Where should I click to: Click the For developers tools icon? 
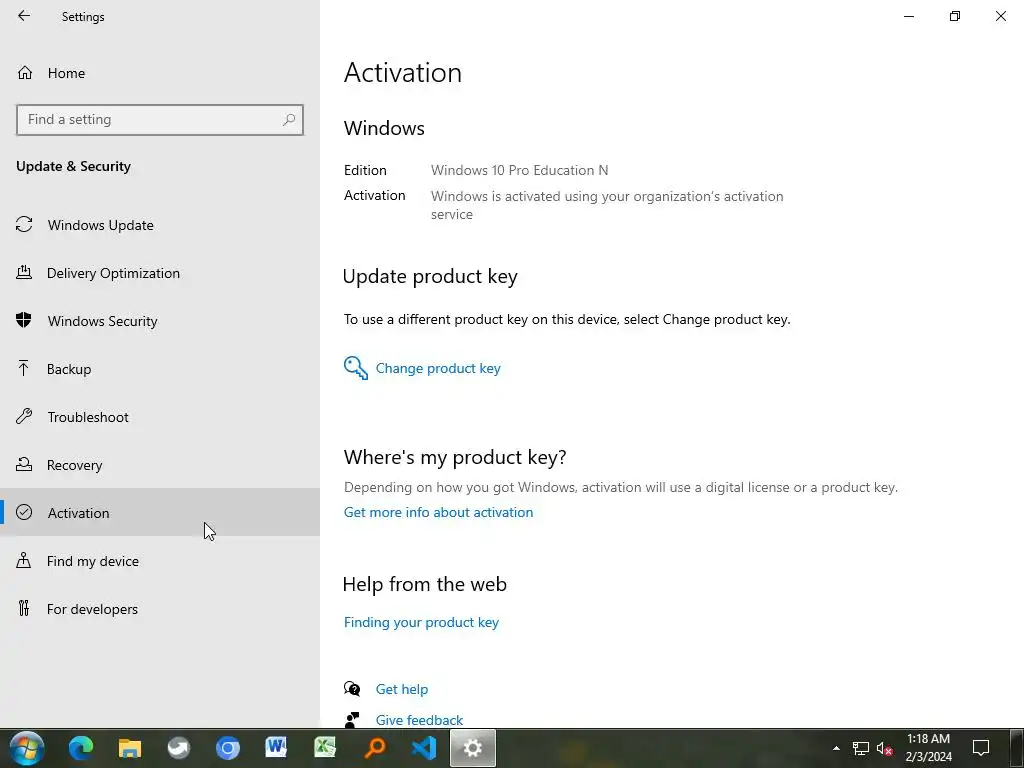24,608
